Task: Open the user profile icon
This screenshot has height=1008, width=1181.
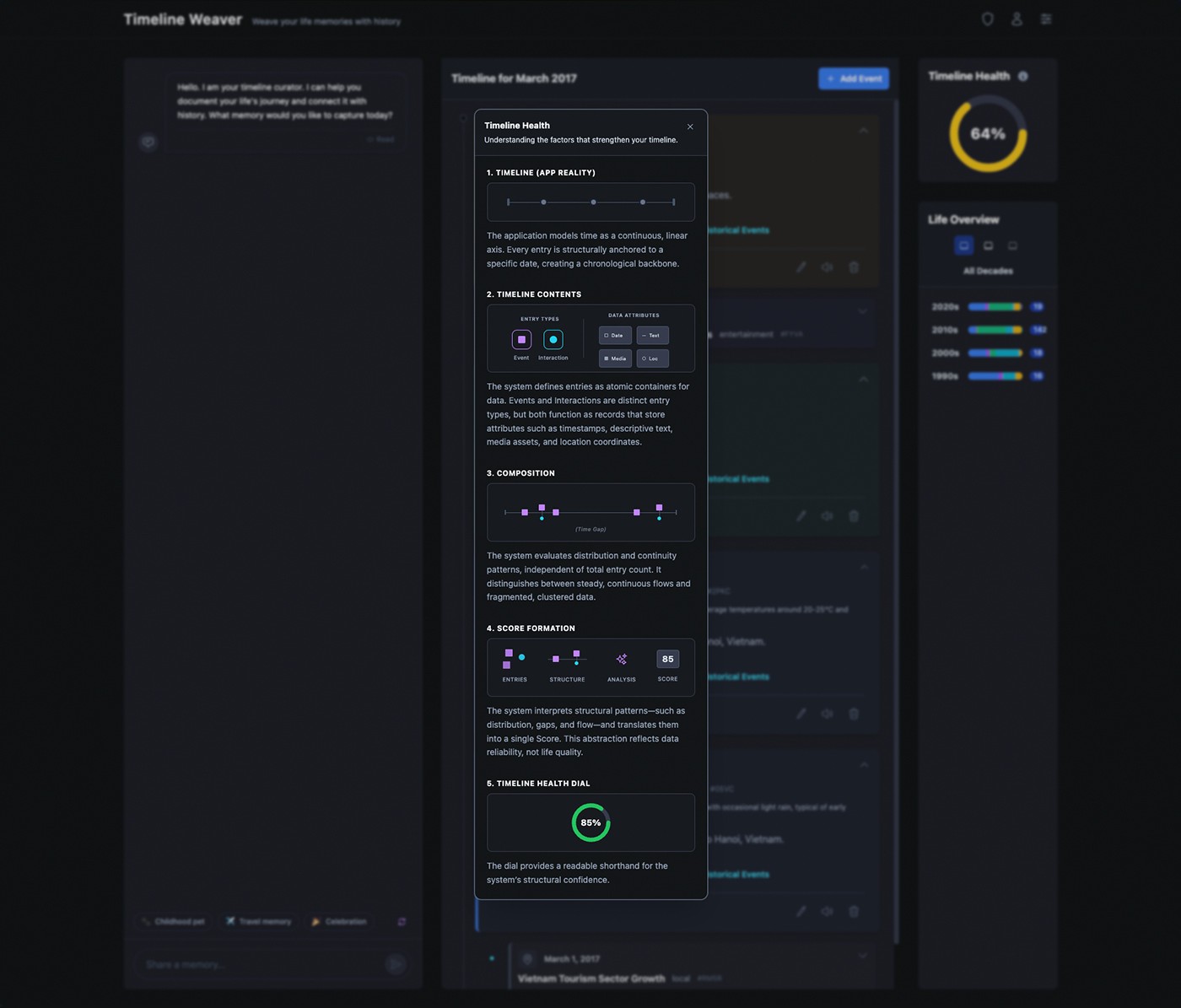Action: click(x=1017, y=19)
